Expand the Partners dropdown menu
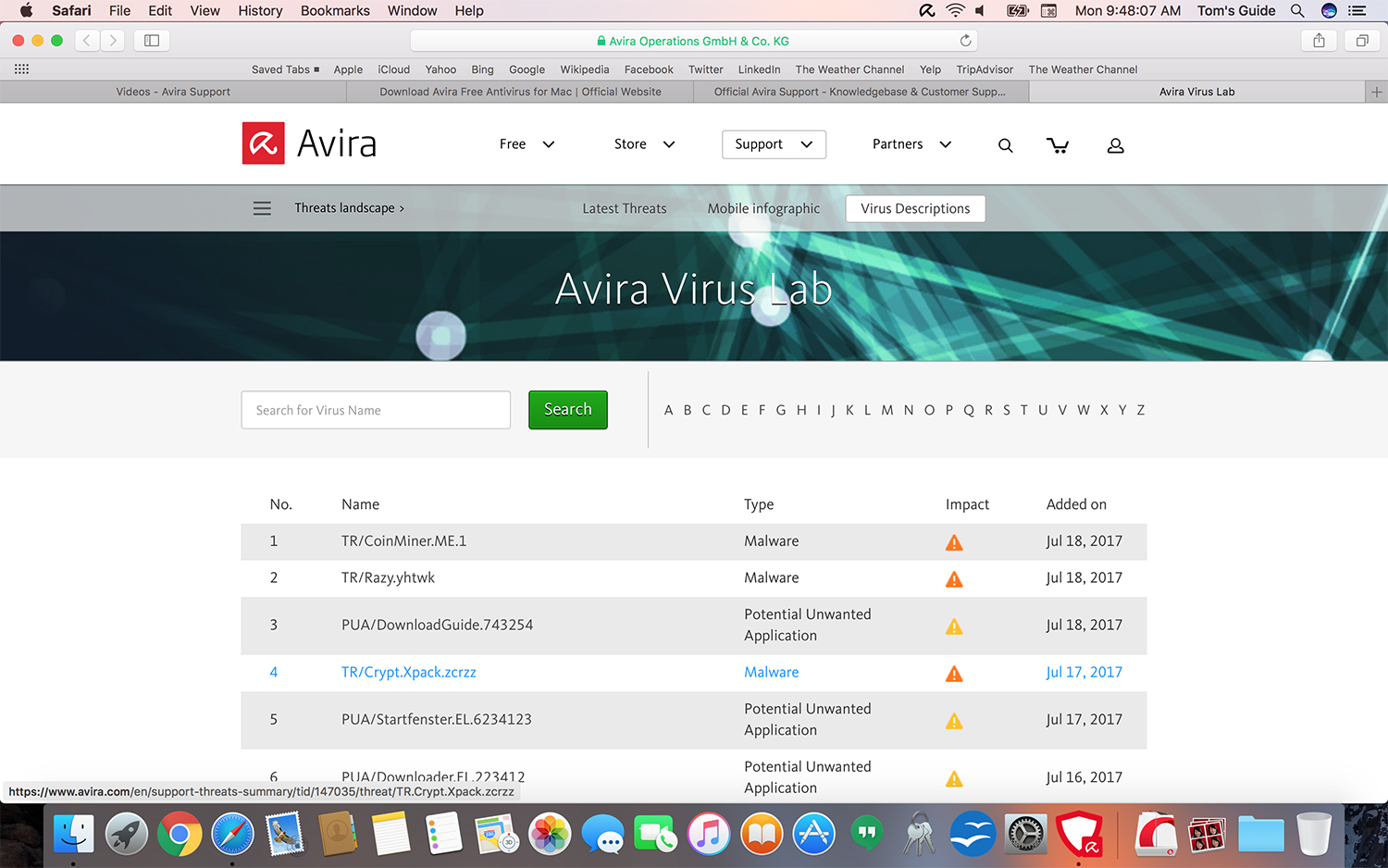This screenshot has height=868, width=1388. pos(911,144)
